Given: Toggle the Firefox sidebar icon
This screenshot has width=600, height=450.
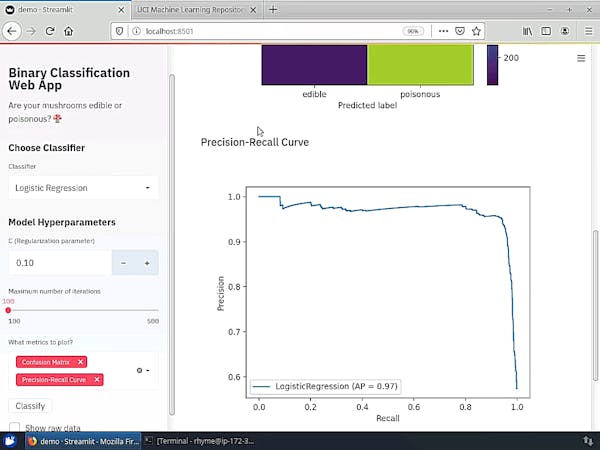Looking at the screenshot, I should [546, 31].
